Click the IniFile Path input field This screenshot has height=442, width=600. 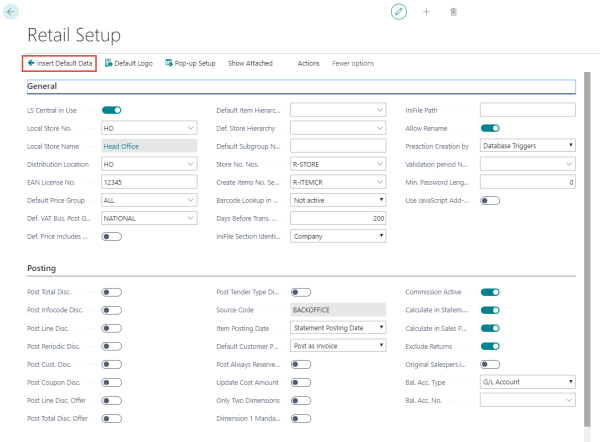coord(527,109)
